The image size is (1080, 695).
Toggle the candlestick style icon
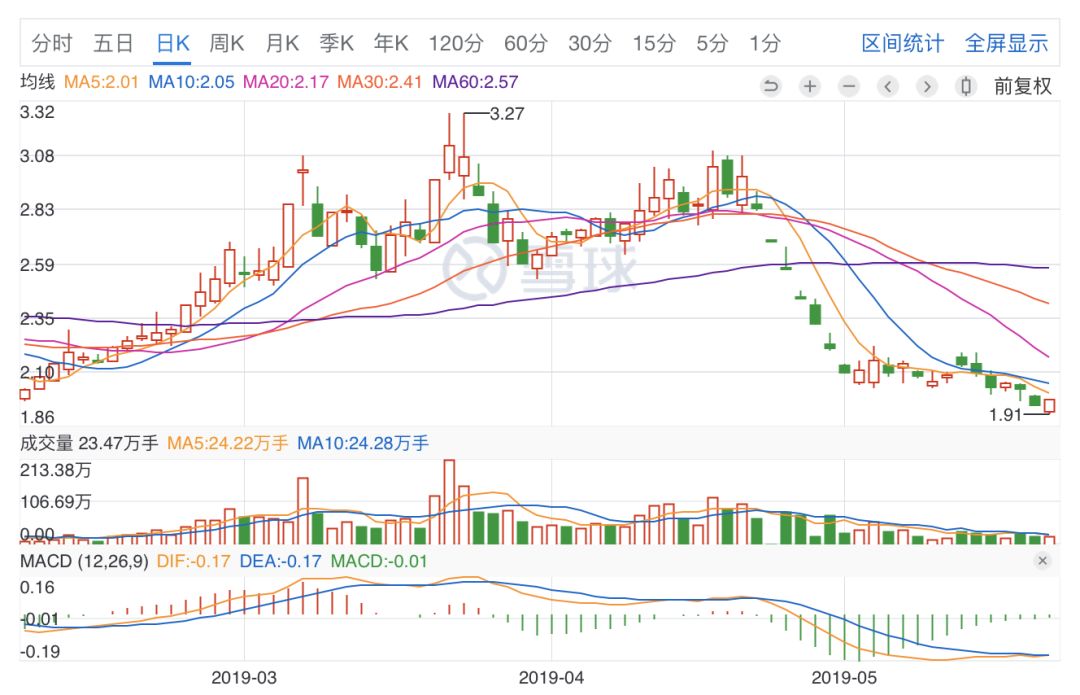(966, 86)
